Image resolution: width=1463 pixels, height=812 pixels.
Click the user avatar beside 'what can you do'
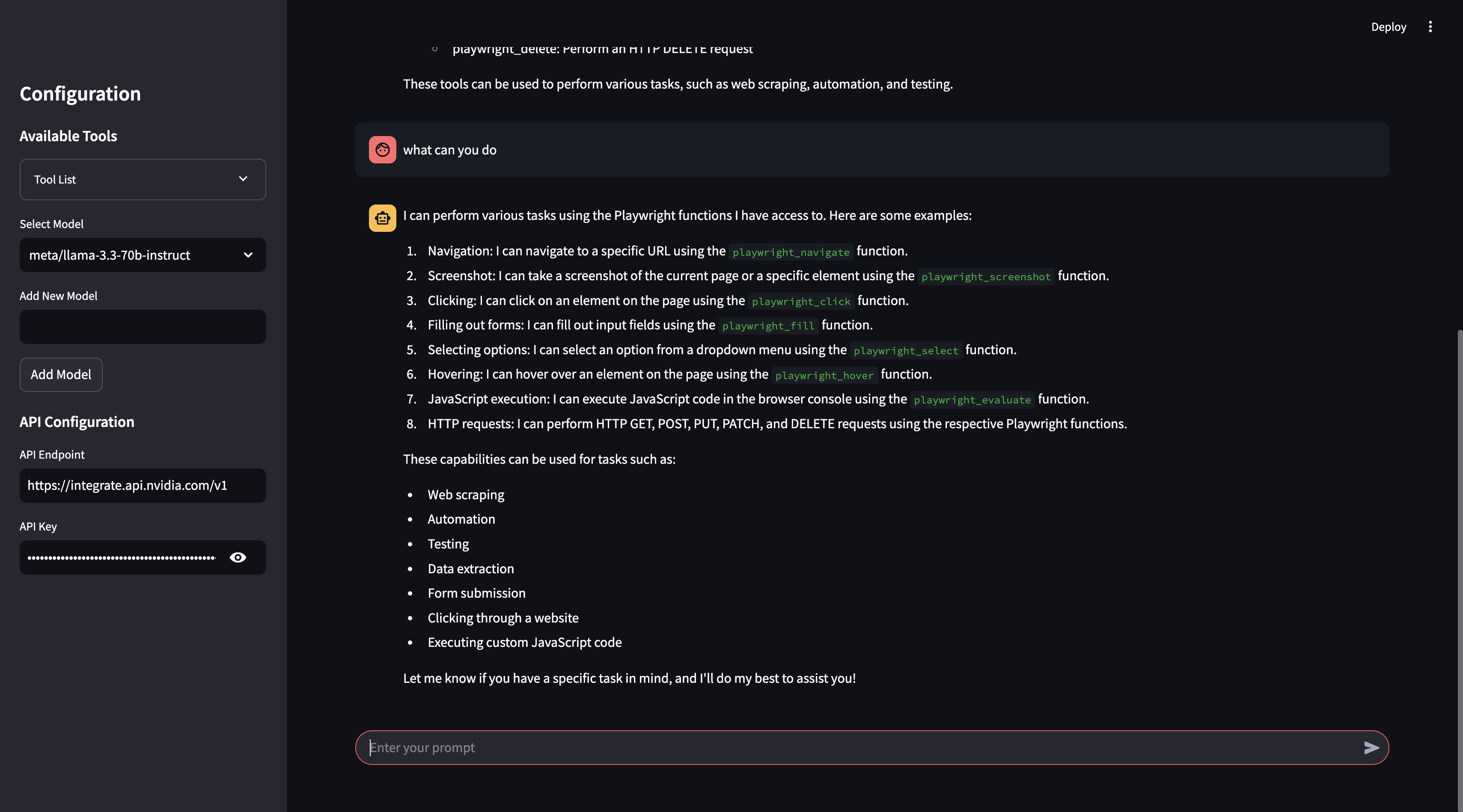coord(382,149)
